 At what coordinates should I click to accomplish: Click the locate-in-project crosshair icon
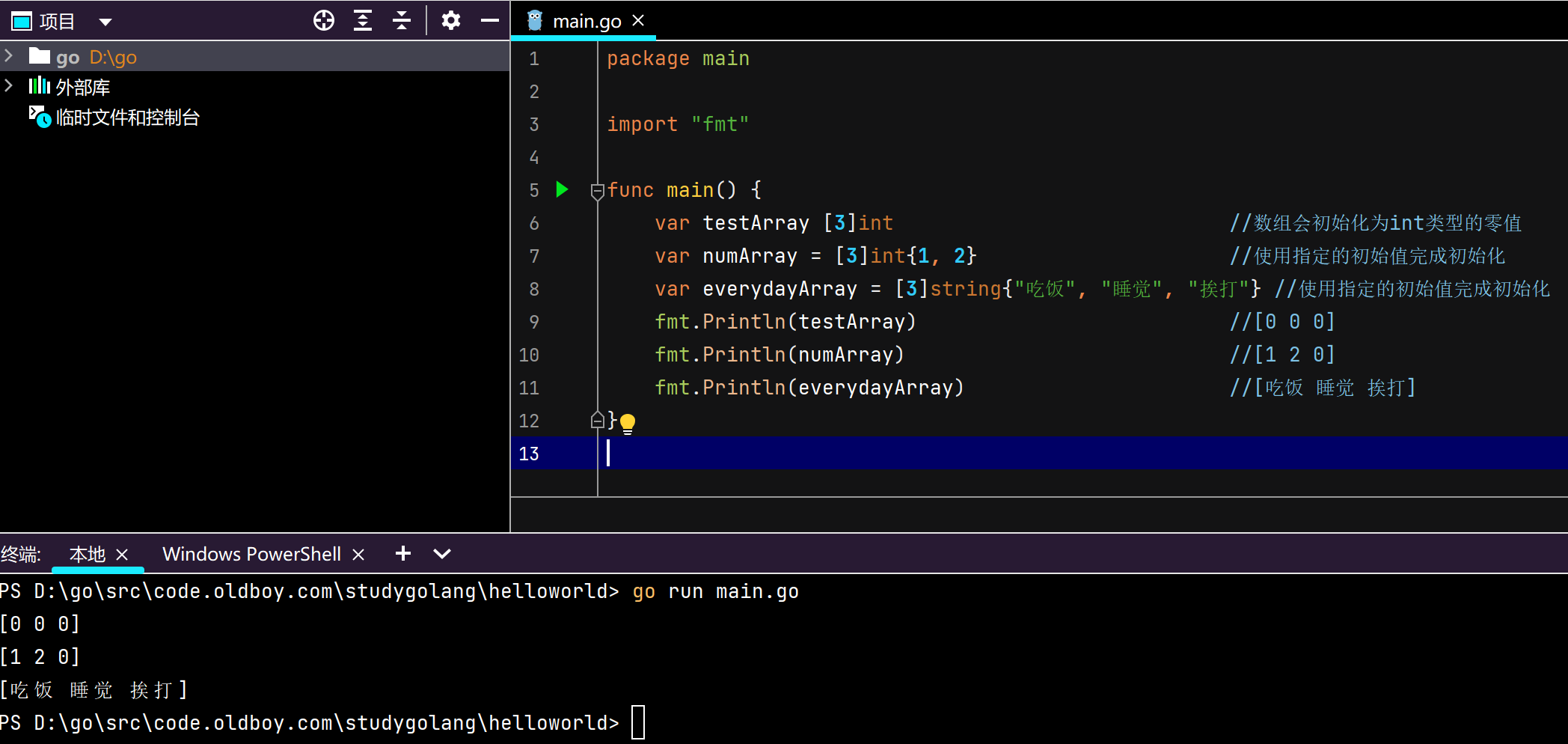[324, 21]
